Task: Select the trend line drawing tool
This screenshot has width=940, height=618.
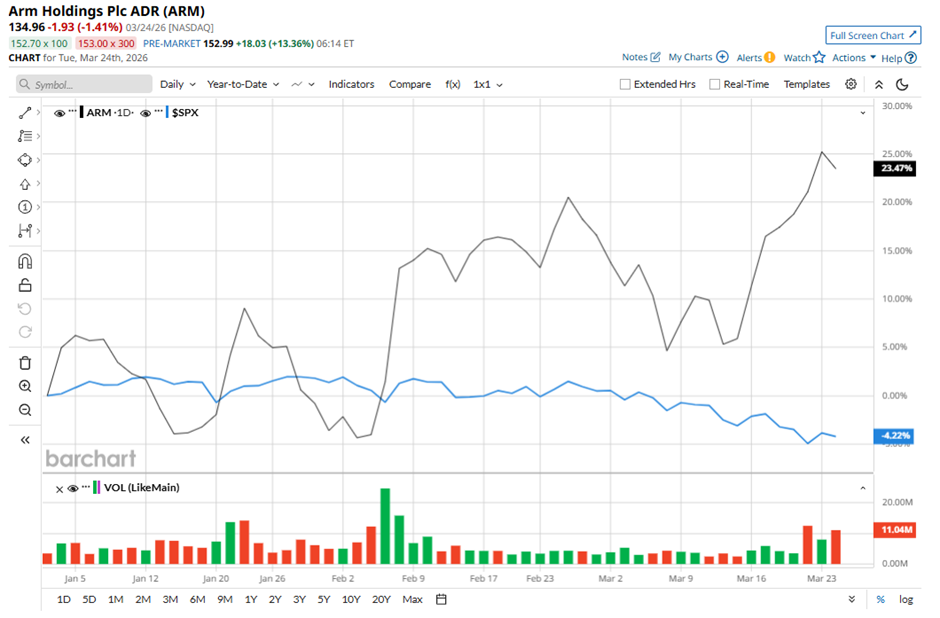Action: 25,113
